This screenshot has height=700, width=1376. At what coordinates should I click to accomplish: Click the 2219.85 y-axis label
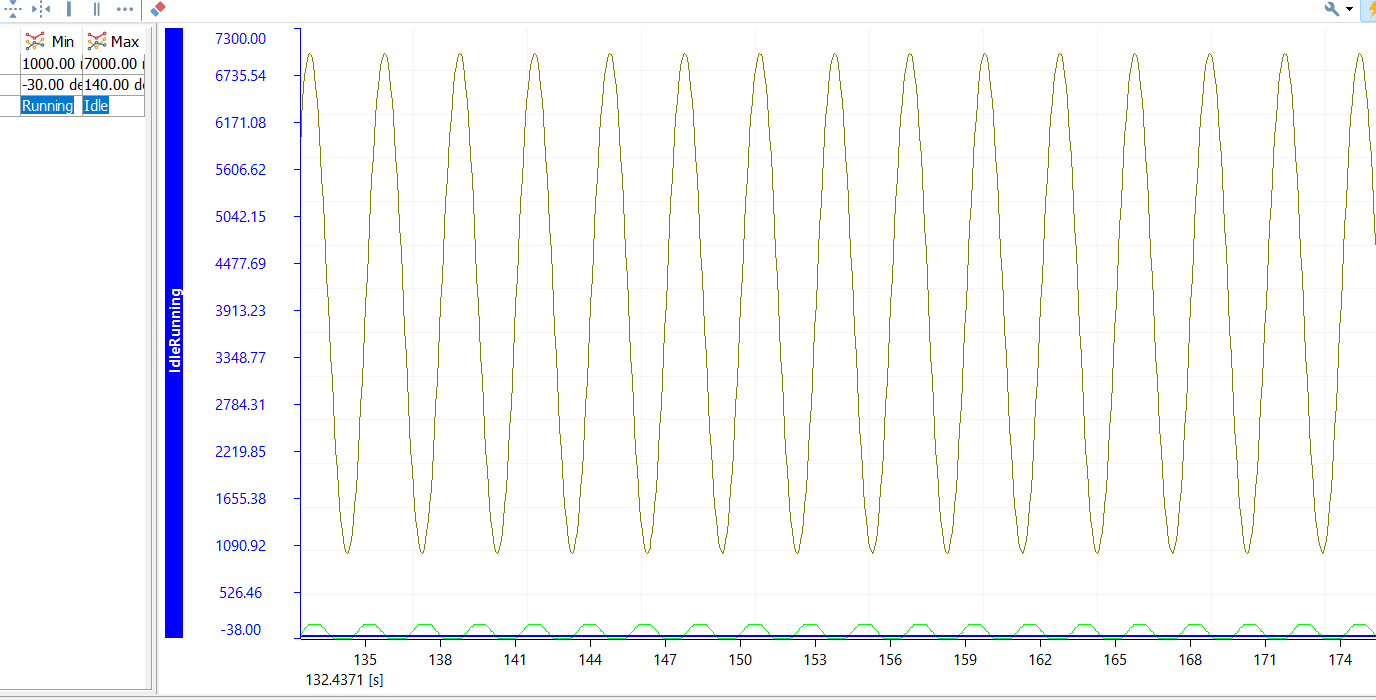point(240,451)
